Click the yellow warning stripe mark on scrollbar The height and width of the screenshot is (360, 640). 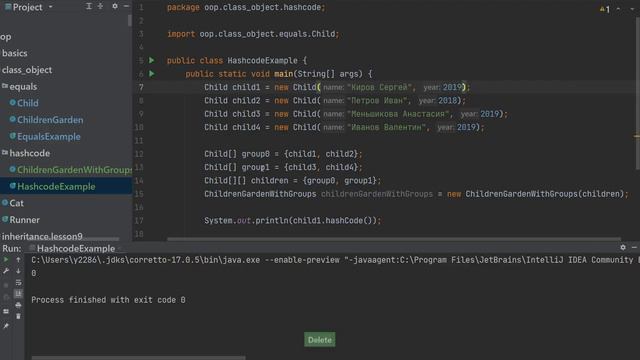(636, 136)
